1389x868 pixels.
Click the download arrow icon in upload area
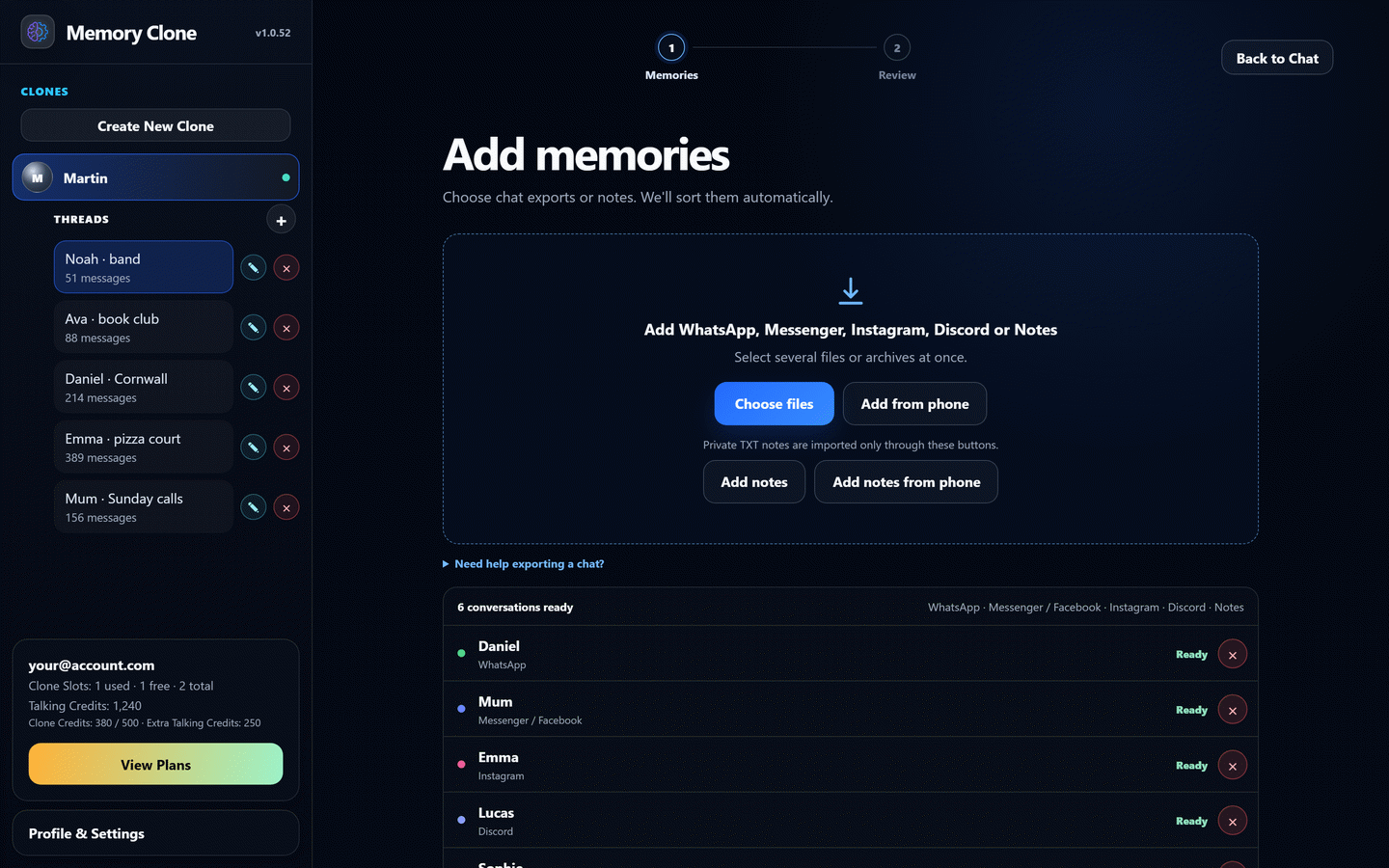(851, 291)
